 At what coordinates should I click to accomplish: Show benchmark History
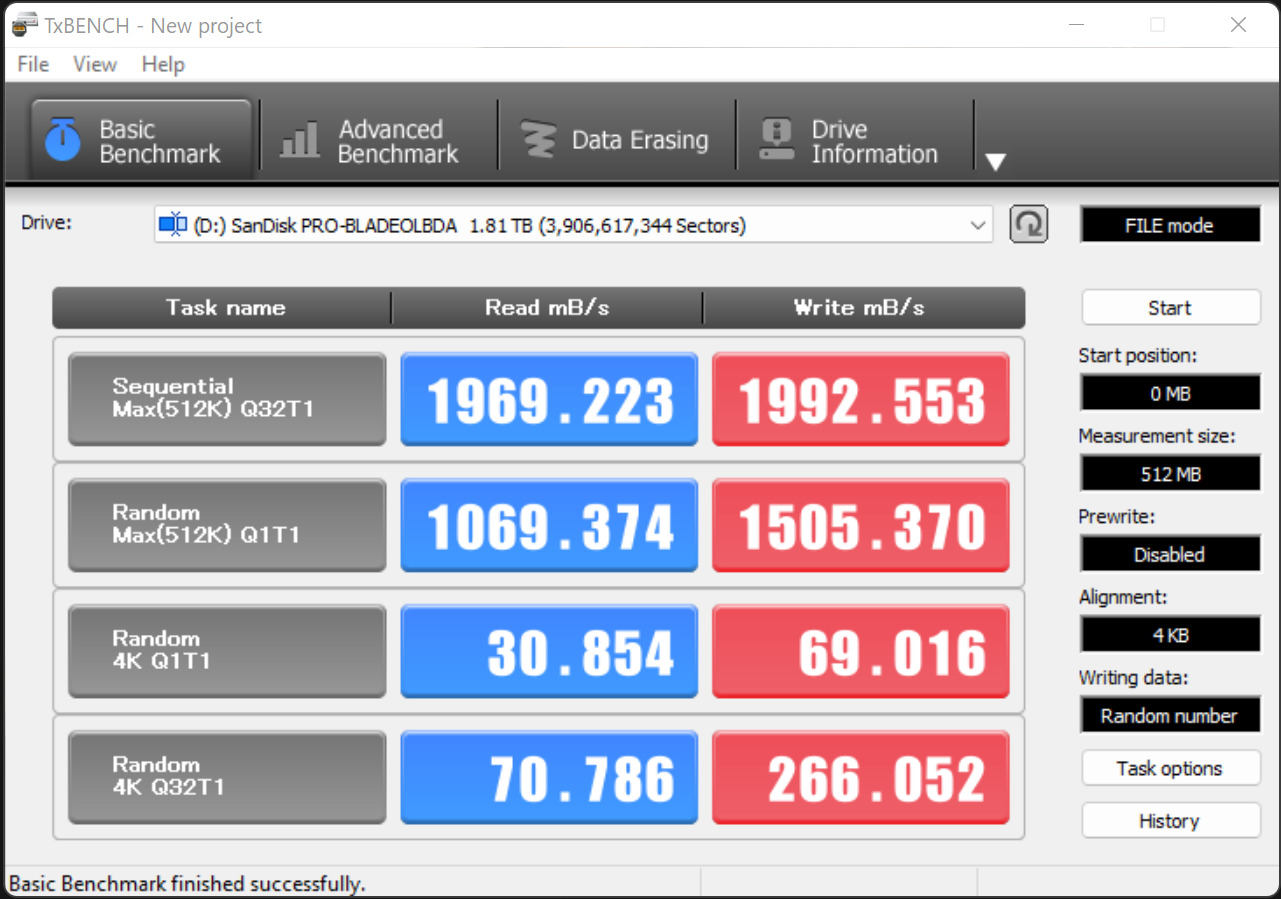point(1170,821)
